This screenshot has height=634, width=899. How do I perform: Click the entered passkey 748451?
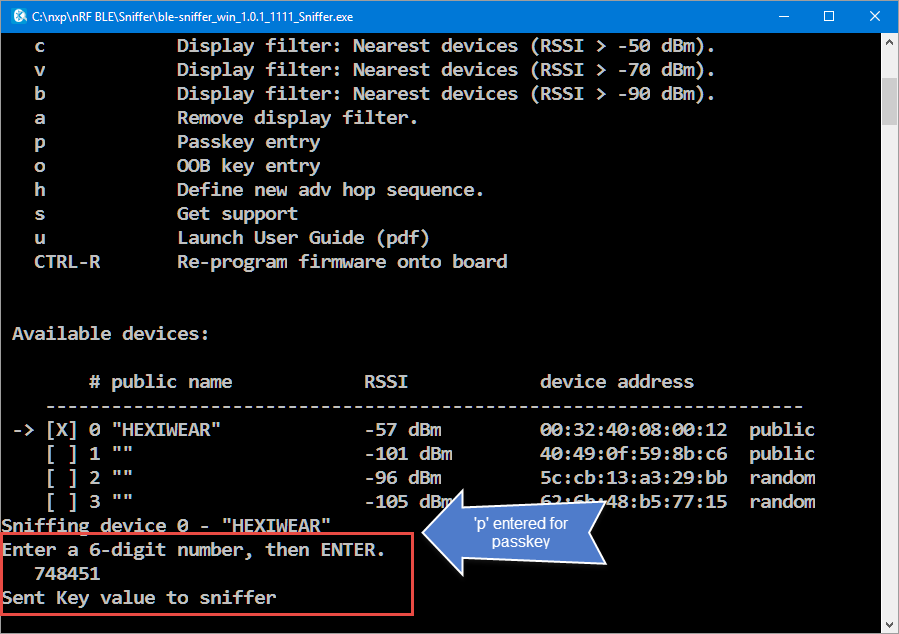pyautogui.click(x=67, y=574)
